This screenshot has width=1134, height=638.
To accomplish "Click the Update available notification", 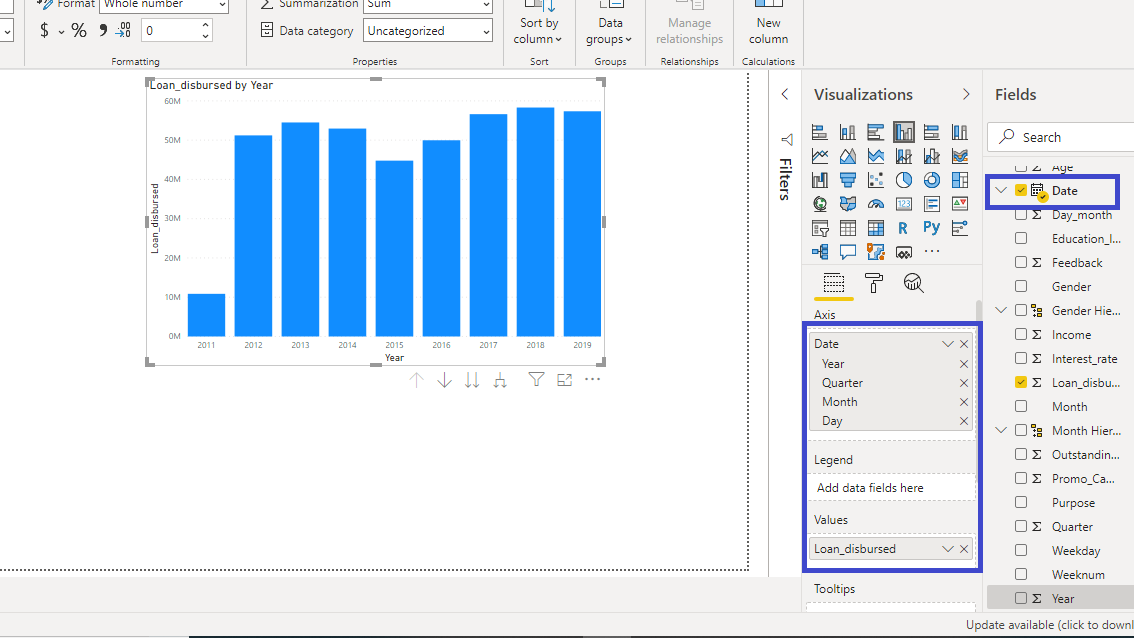I will (1049, 625).
